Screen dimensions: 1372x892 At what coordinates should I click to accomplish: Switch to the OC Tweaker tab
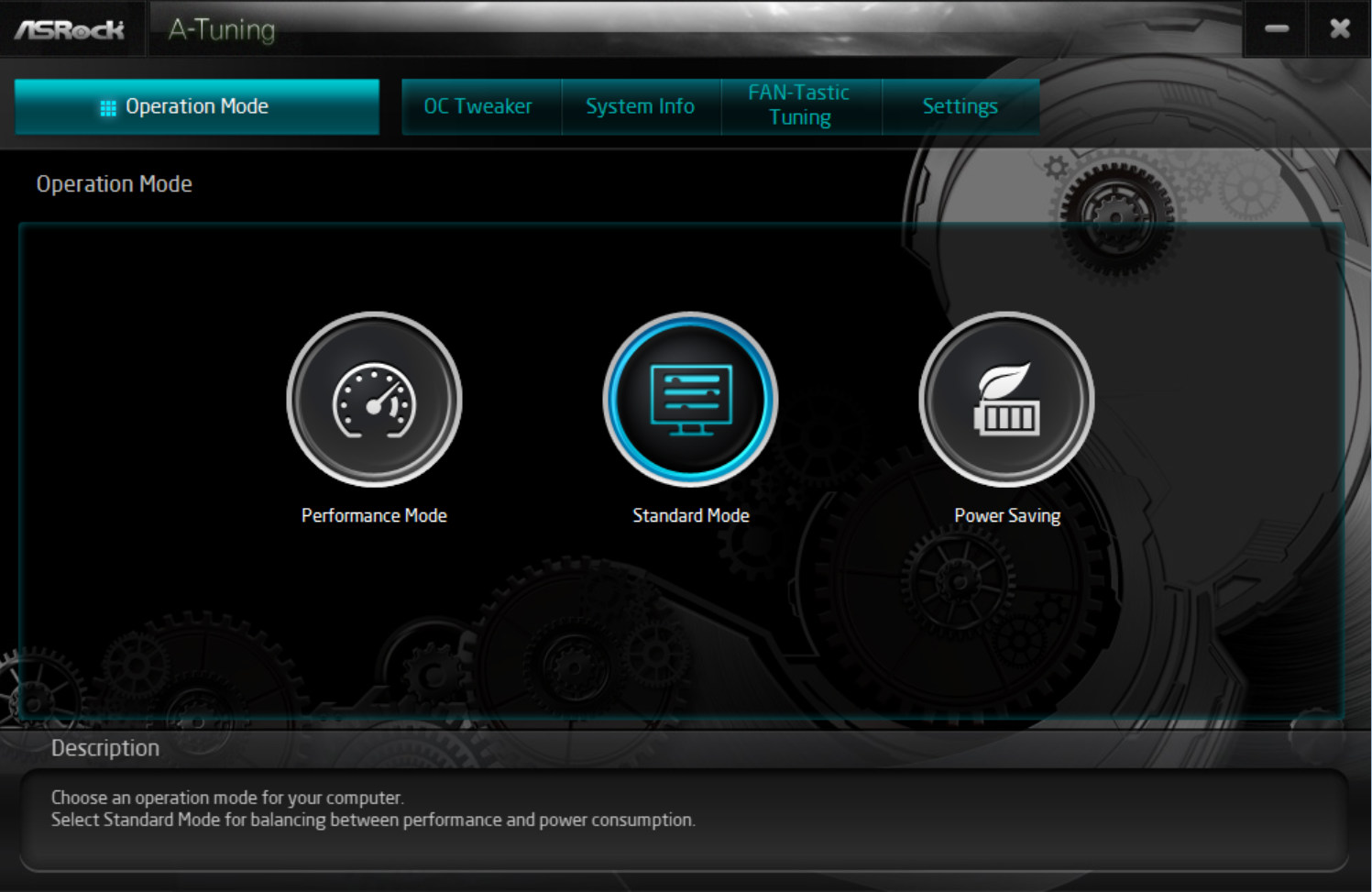(x=477, y=105)
